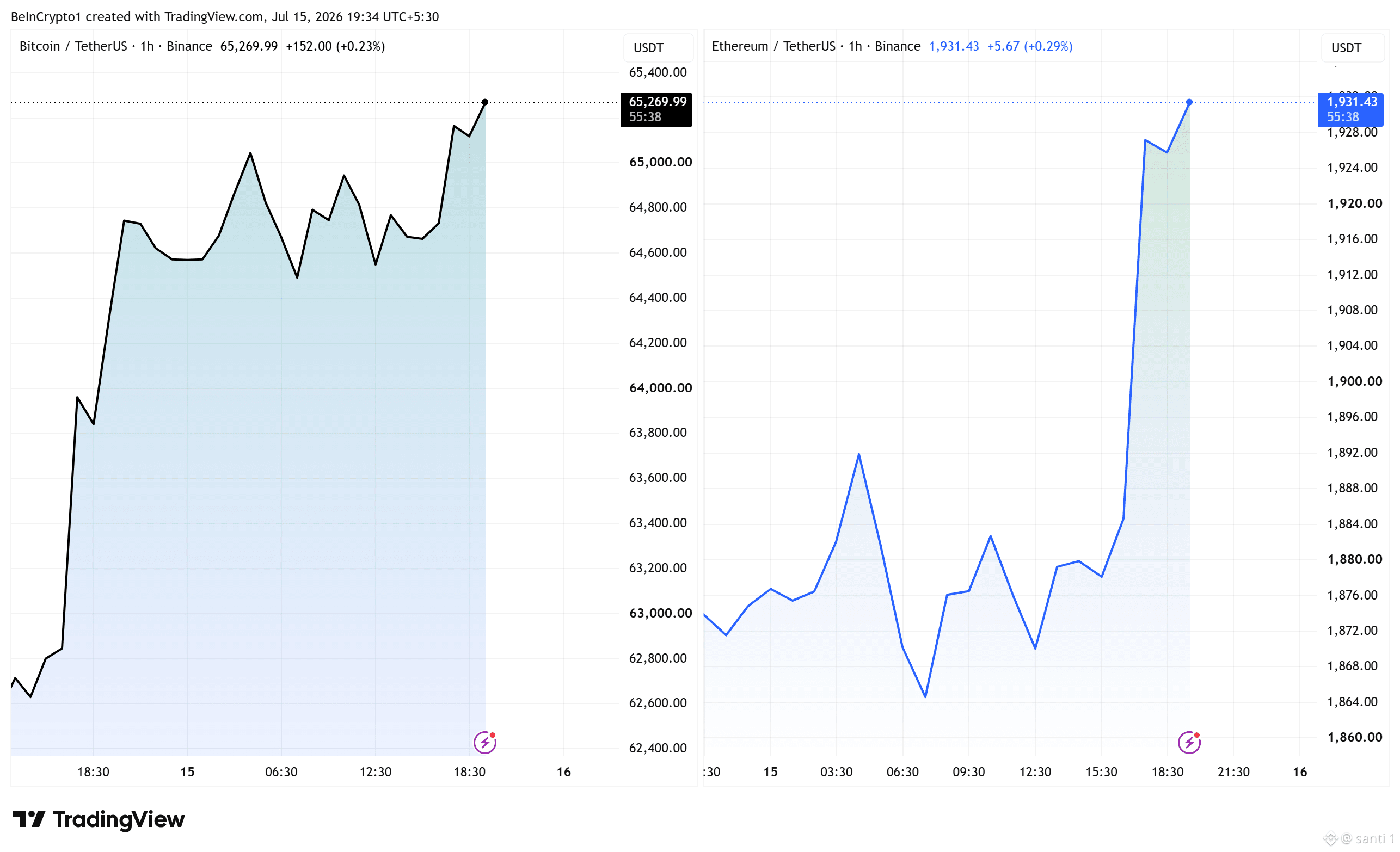The height and width of the screenshot is (852, 1400).
Task: Click the "1,916.00" price axis label
Action: coord(1352,238)
